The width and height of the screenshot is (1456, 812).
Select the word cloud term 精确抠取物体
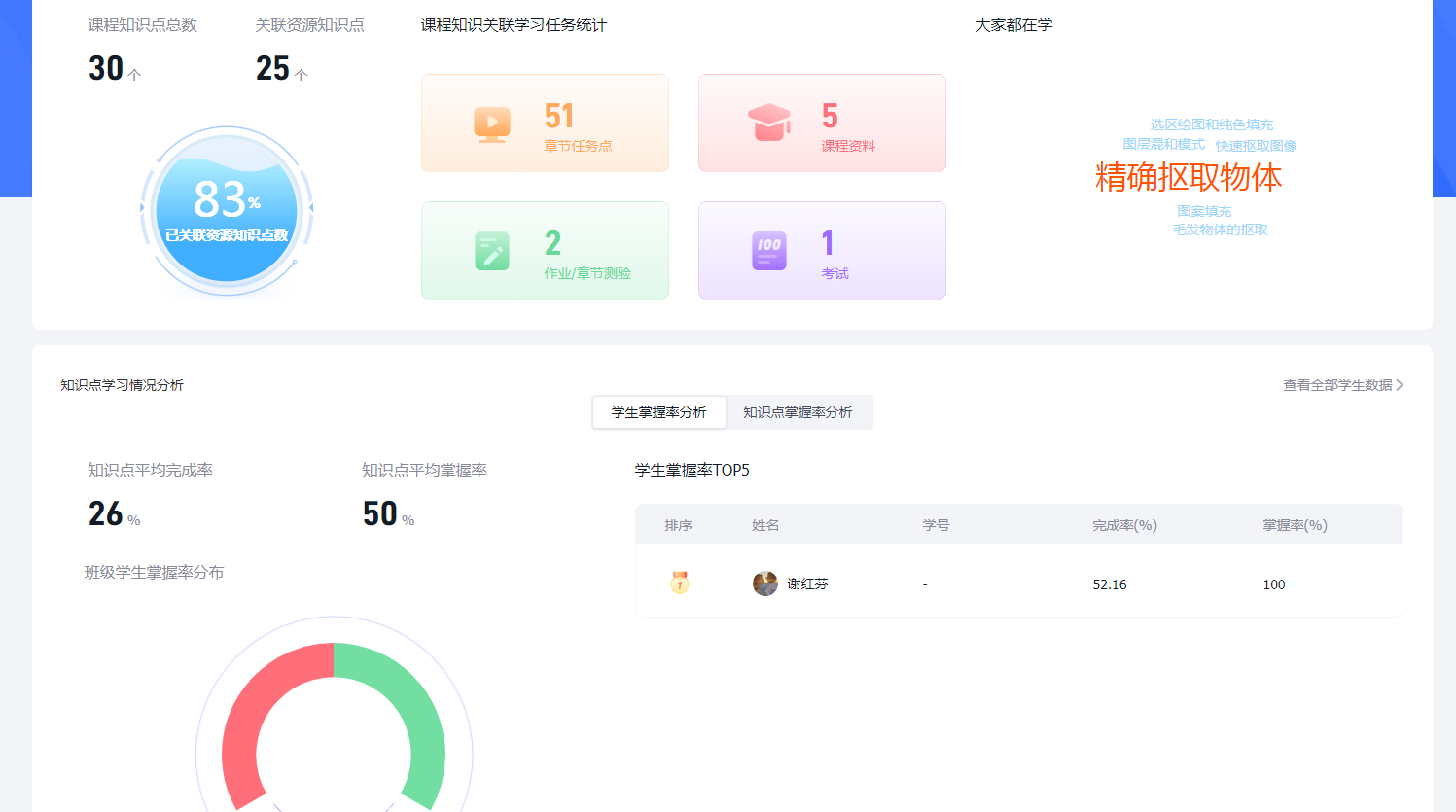tap(1189, 177)
